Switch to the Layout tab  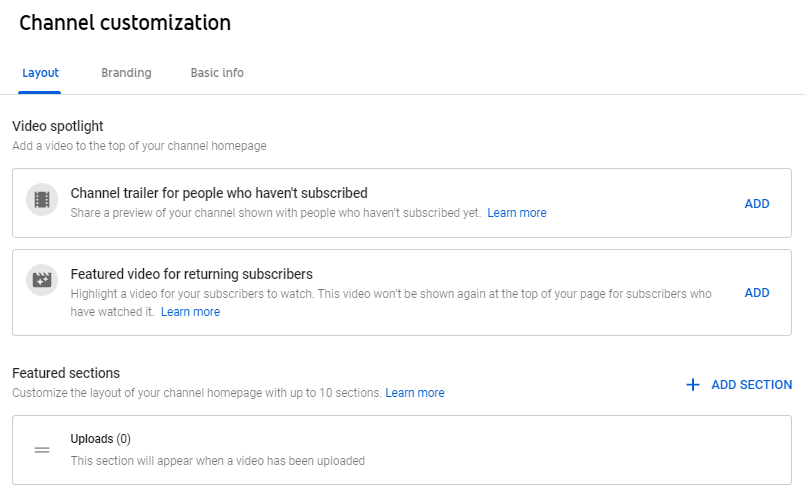(x=40, y=73)
